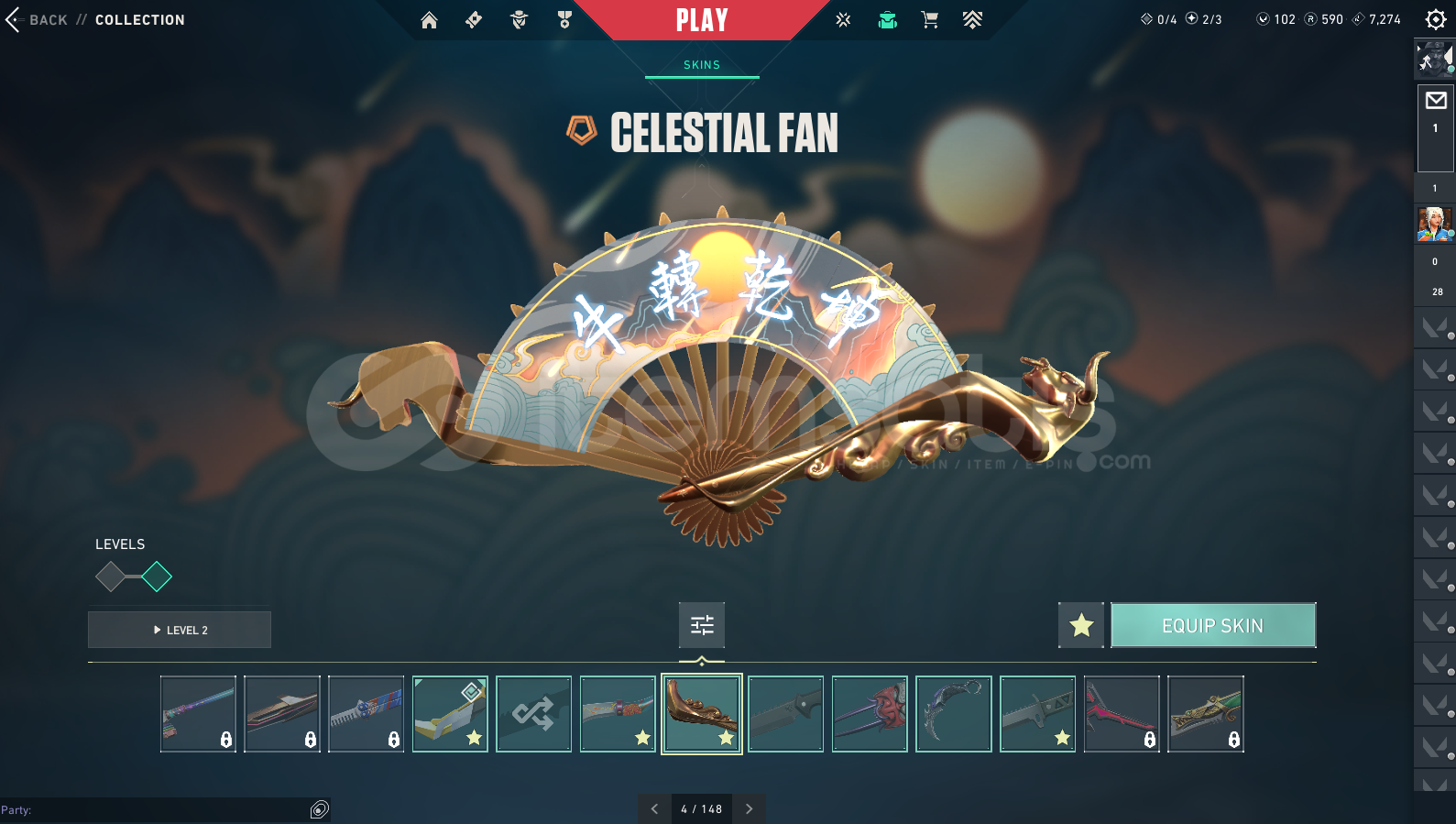Open the Settings gear icon
This screenshot has height=824, width=1456.
click(1436, 19)
